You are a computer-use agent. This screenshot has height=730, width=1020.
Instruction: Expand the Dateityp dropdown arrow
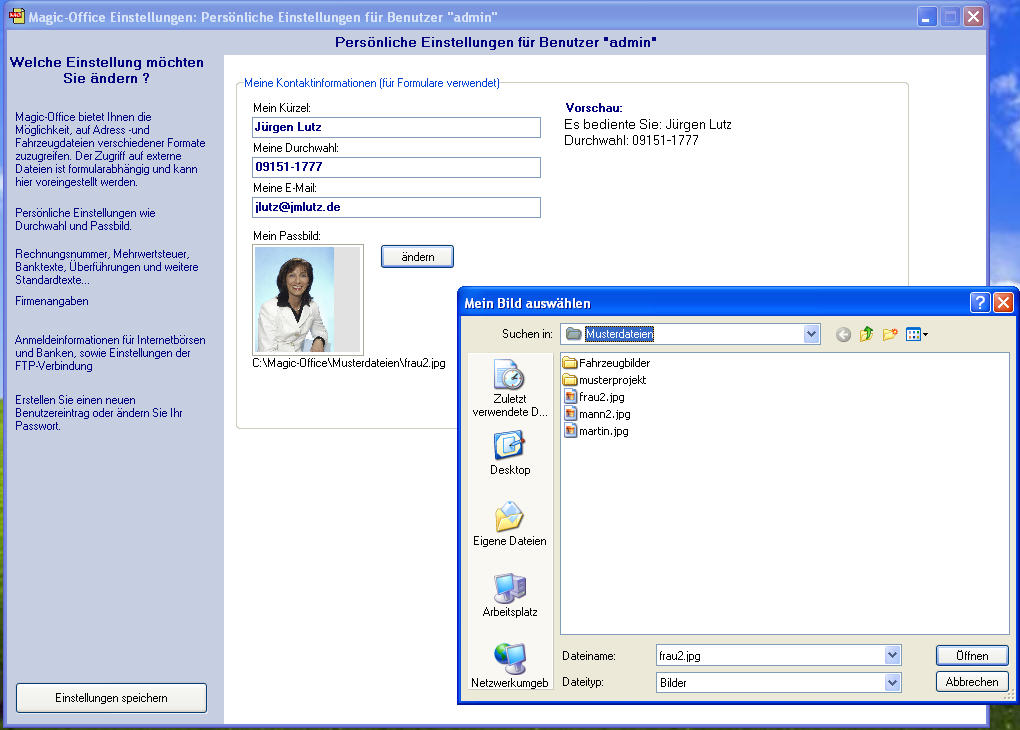[x=892, y=683]
